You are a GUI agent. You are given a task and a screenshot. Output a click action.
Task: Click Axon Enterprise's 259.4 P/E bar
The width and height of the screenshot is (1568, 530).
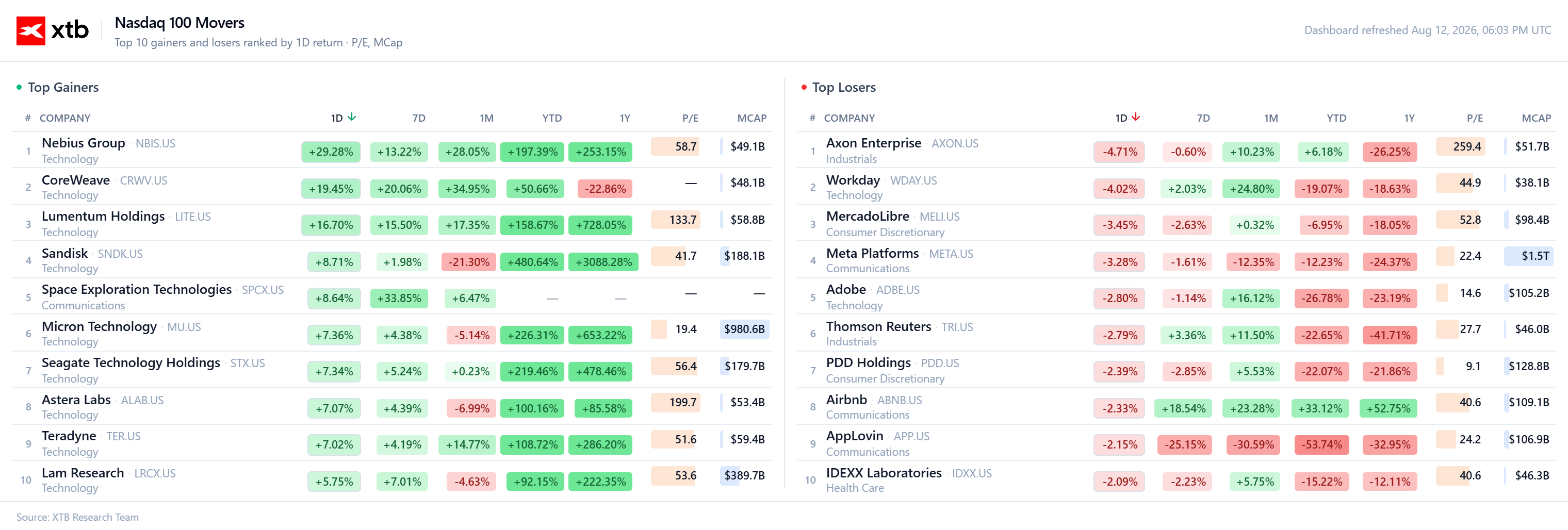click(x=1460, y=146)
